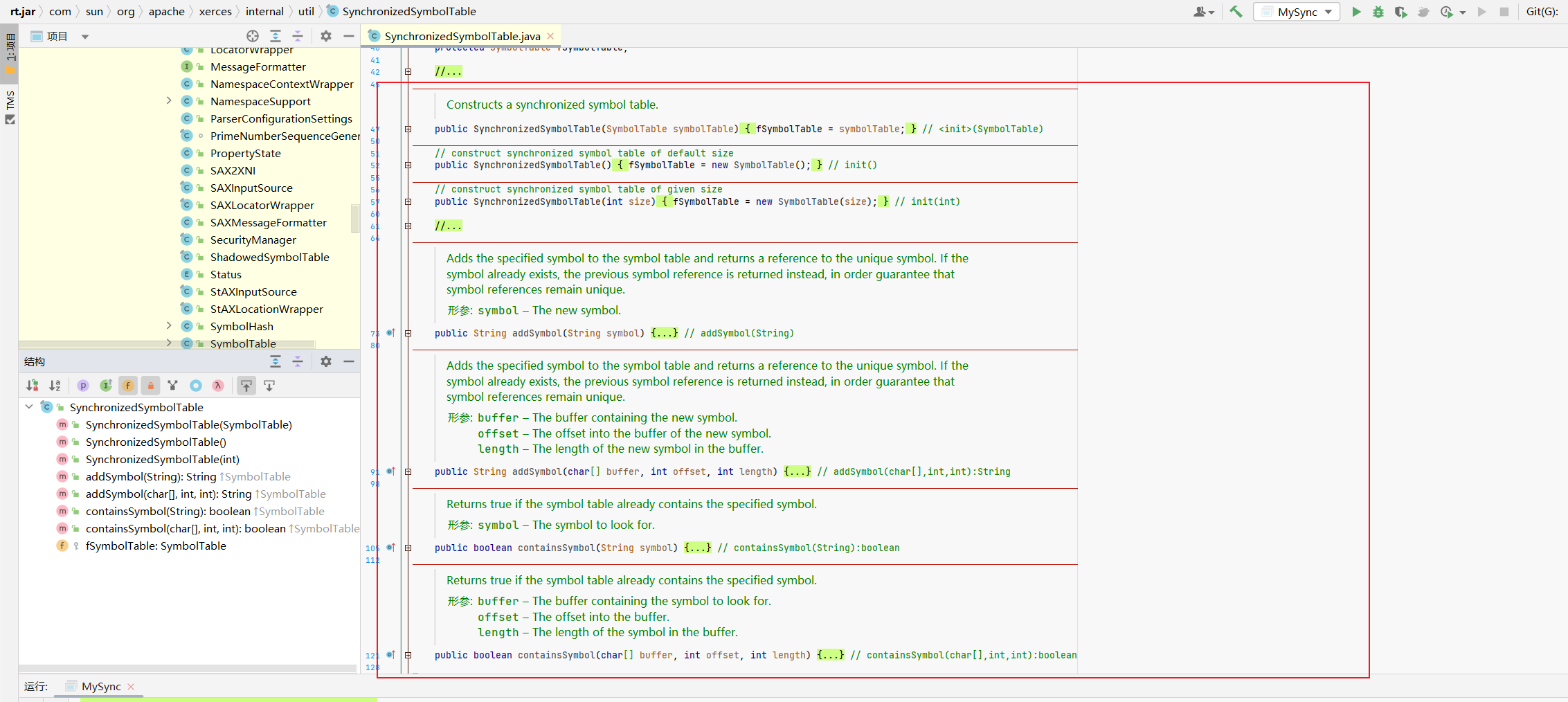Open the TMS side tool window tab
Viewport: 1568px width, 702px height.
click(x=10, y=107)
